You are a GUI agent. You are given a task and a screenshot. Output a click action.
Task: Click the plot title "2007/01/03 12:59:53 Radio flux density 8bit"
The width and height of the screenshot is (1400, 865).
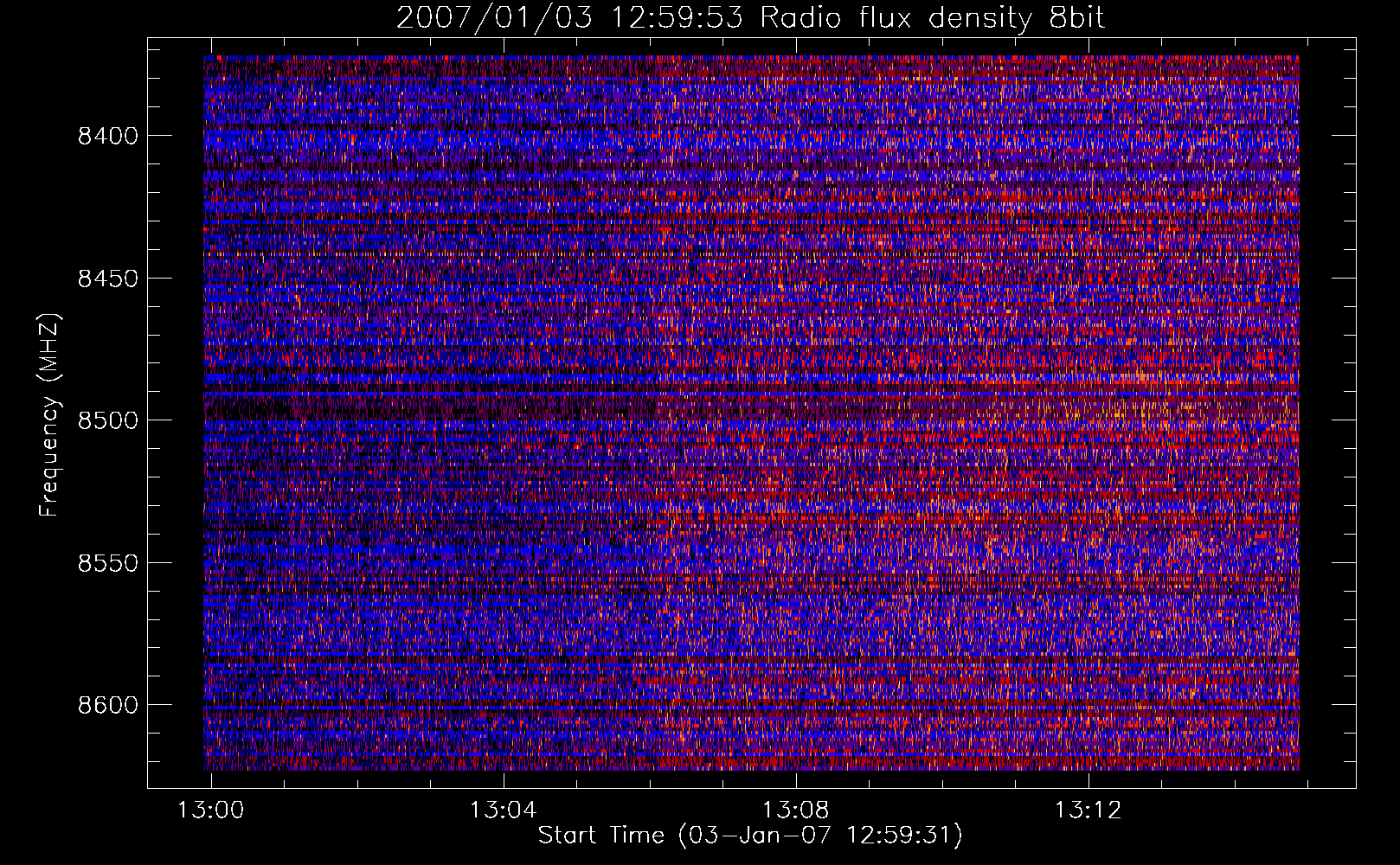click(751, 17)
